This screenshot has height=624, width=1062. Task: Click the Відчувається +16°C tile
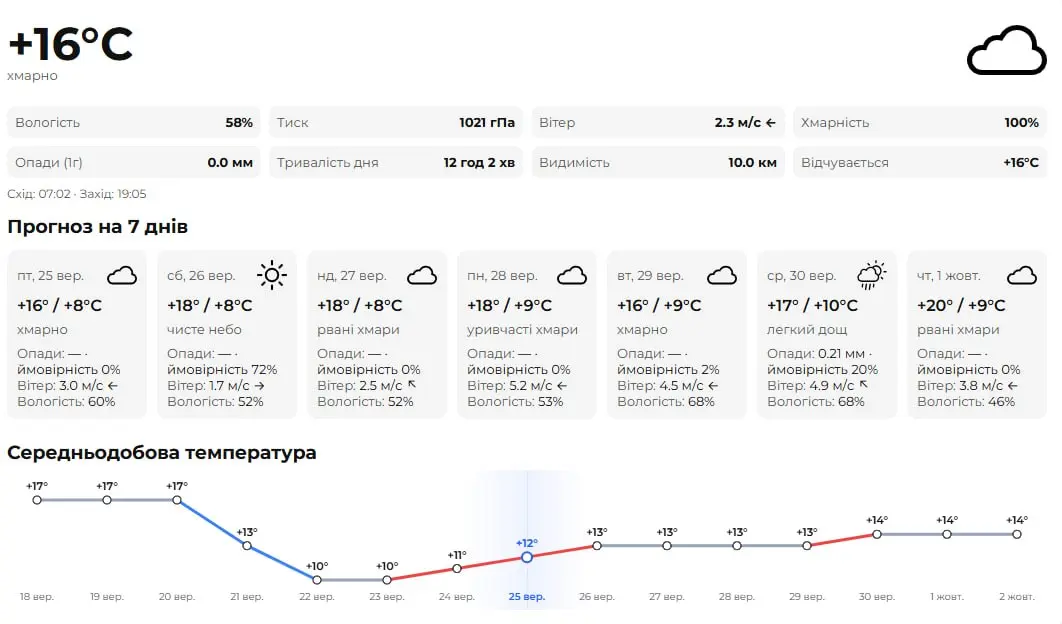(920, 163)
